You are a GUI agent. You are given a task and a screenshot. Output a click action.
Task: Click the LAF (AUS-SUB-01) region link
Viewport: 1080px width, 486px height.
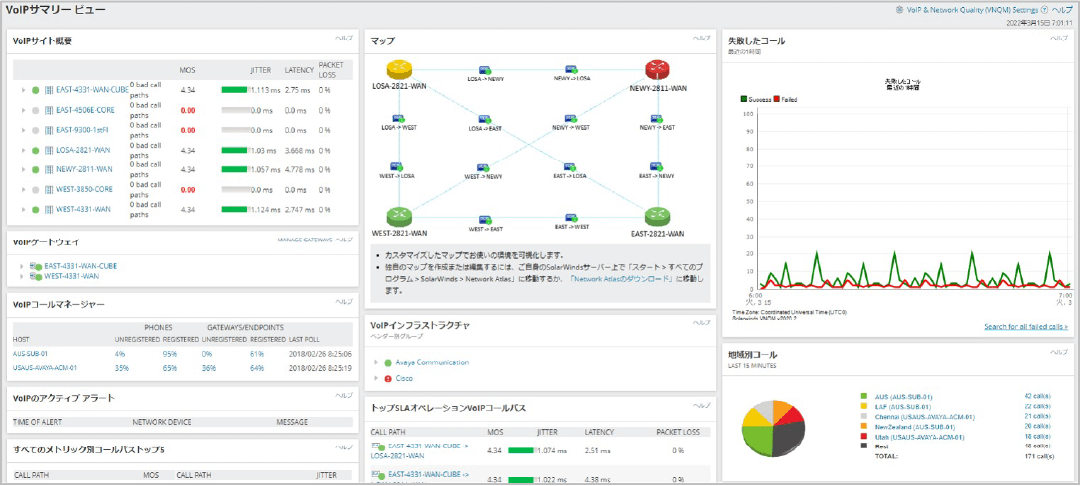(903, 407)
